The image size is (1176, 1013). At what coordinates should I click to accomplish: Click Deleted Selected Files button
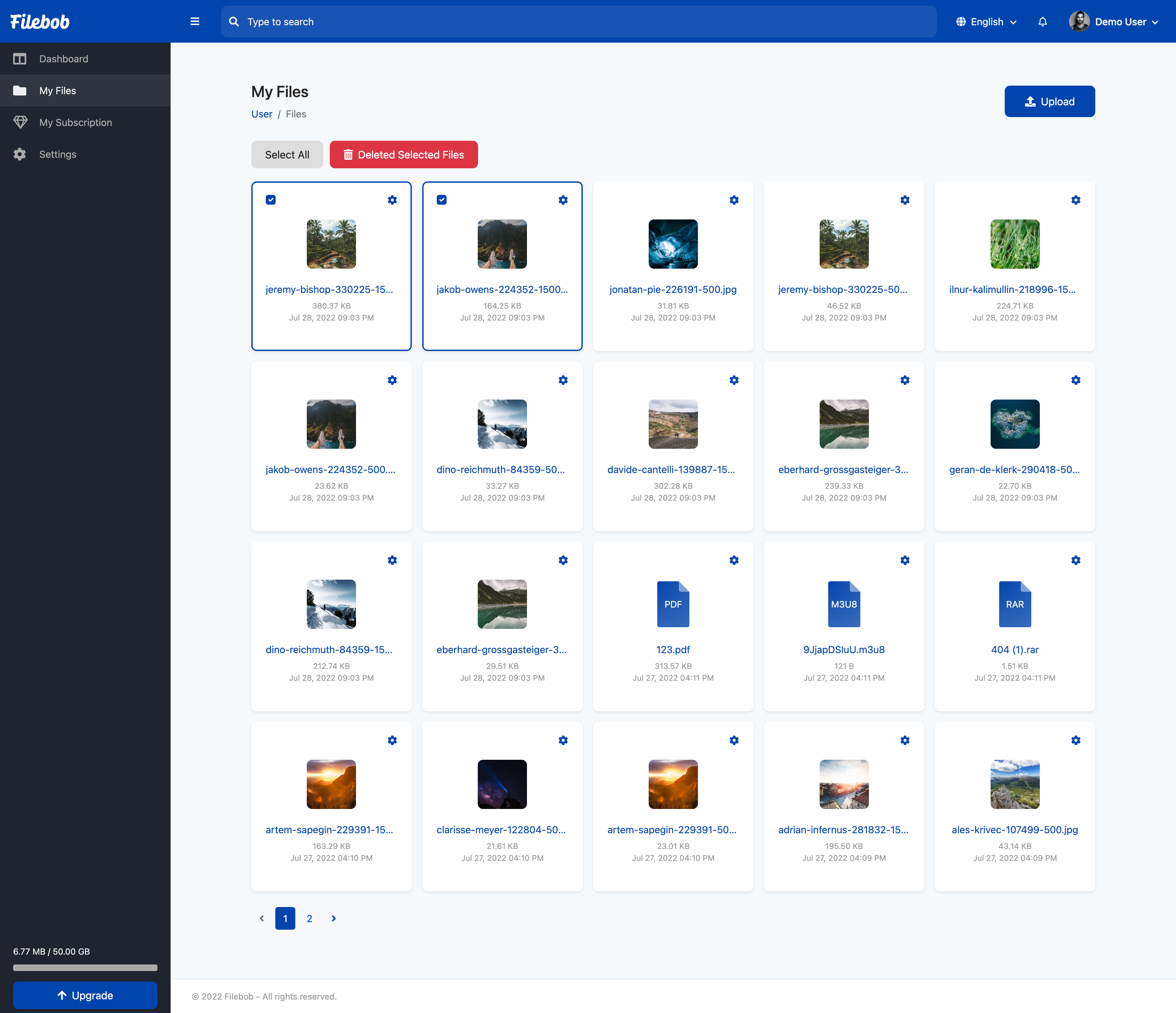pyautogui.click(x=404, y=155)
